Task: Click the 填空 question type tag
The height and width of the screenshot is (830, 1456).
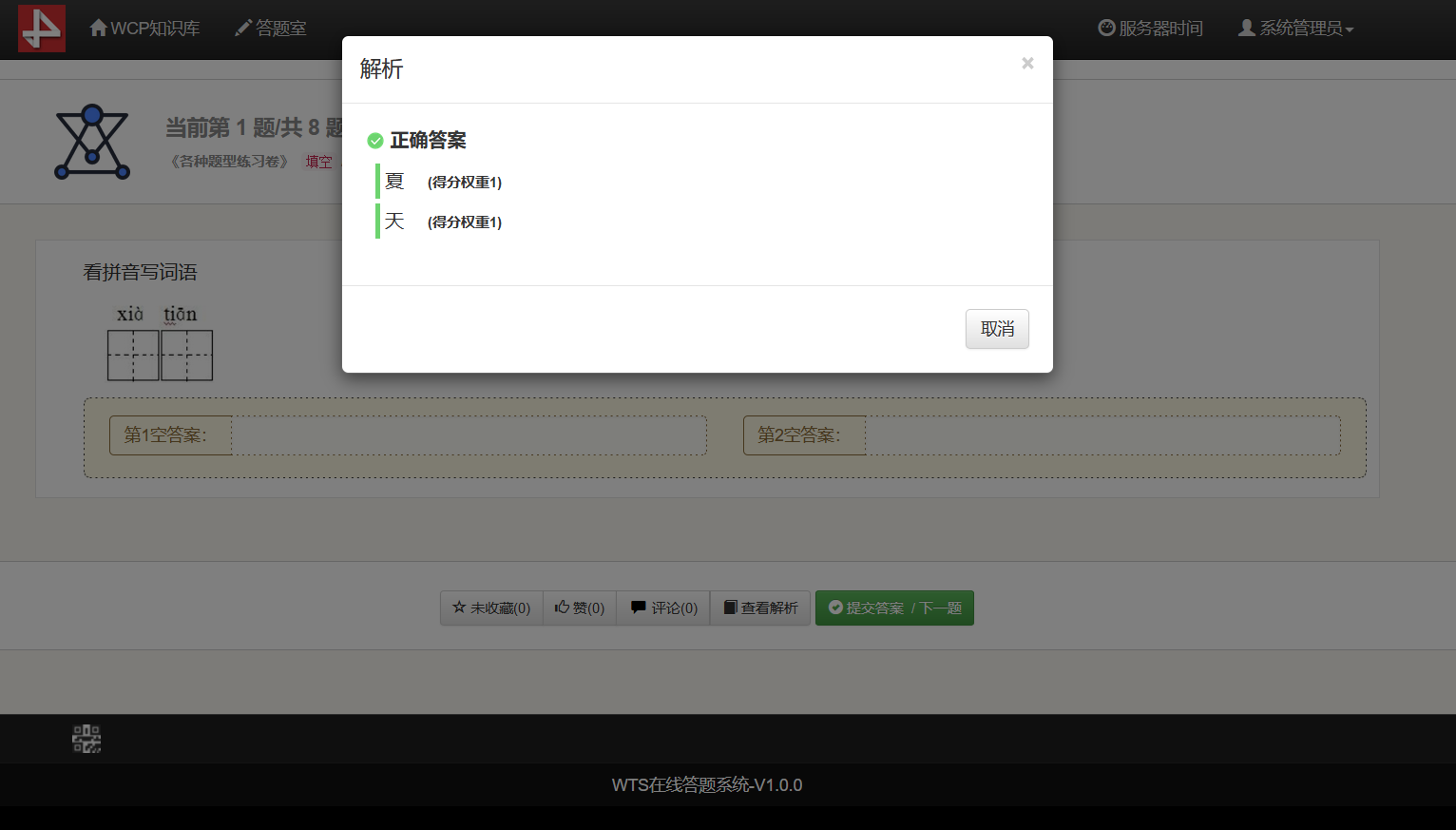Action: point(318,162)
